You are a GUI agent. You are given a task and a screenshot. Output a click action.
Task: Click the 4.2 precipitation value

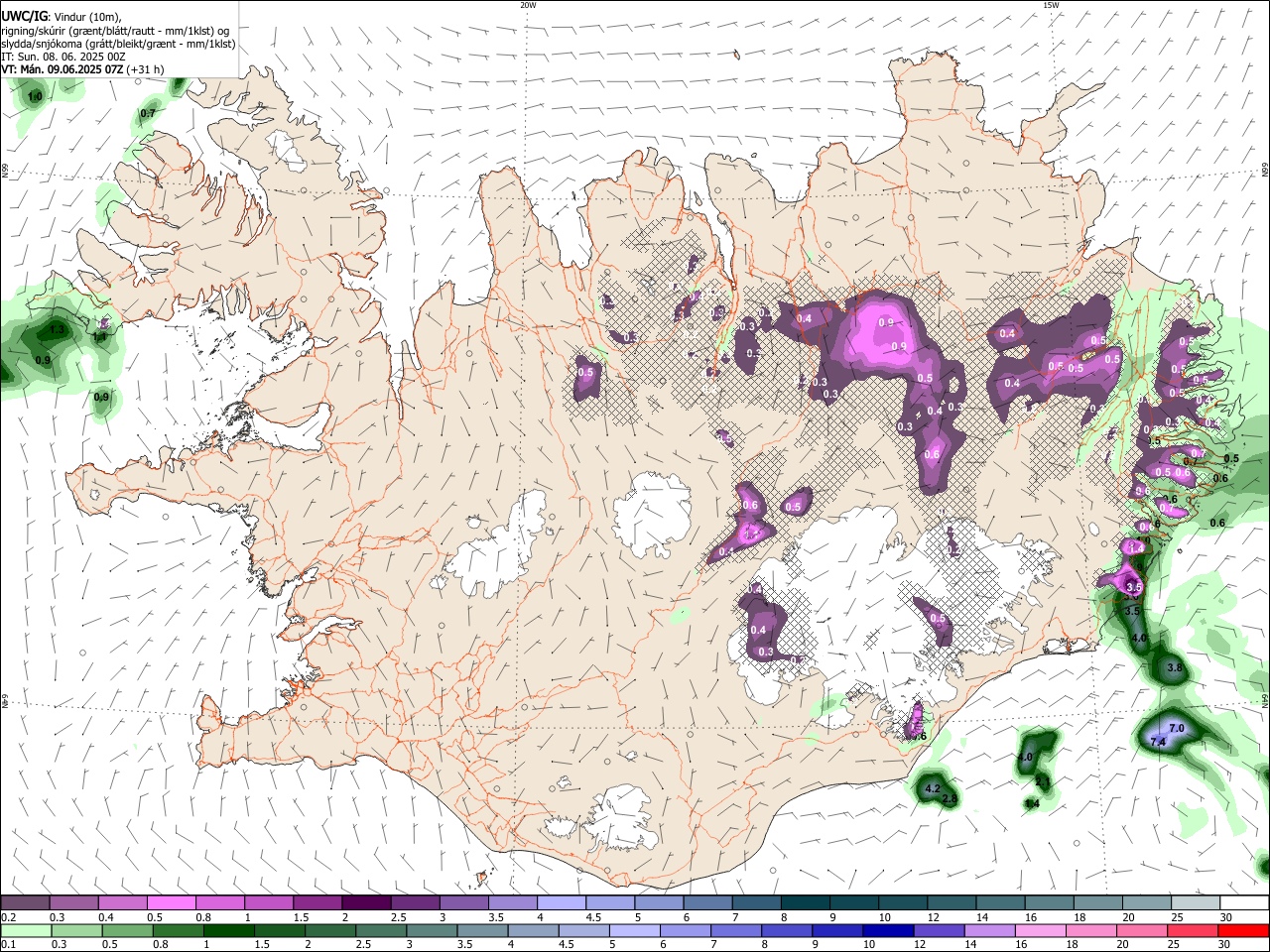tap(932, 789)
